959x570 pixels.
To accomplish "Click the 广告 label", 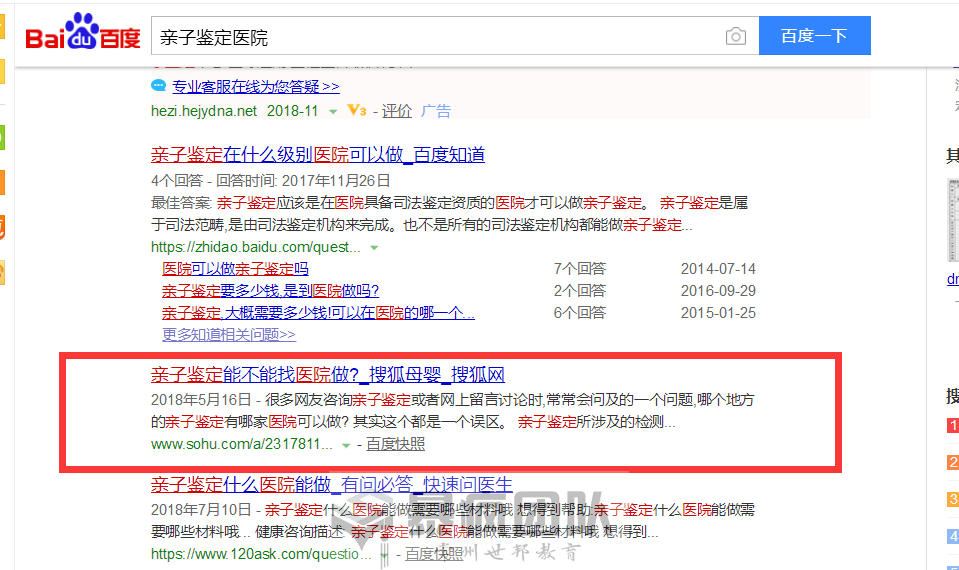I will point(436,111).
